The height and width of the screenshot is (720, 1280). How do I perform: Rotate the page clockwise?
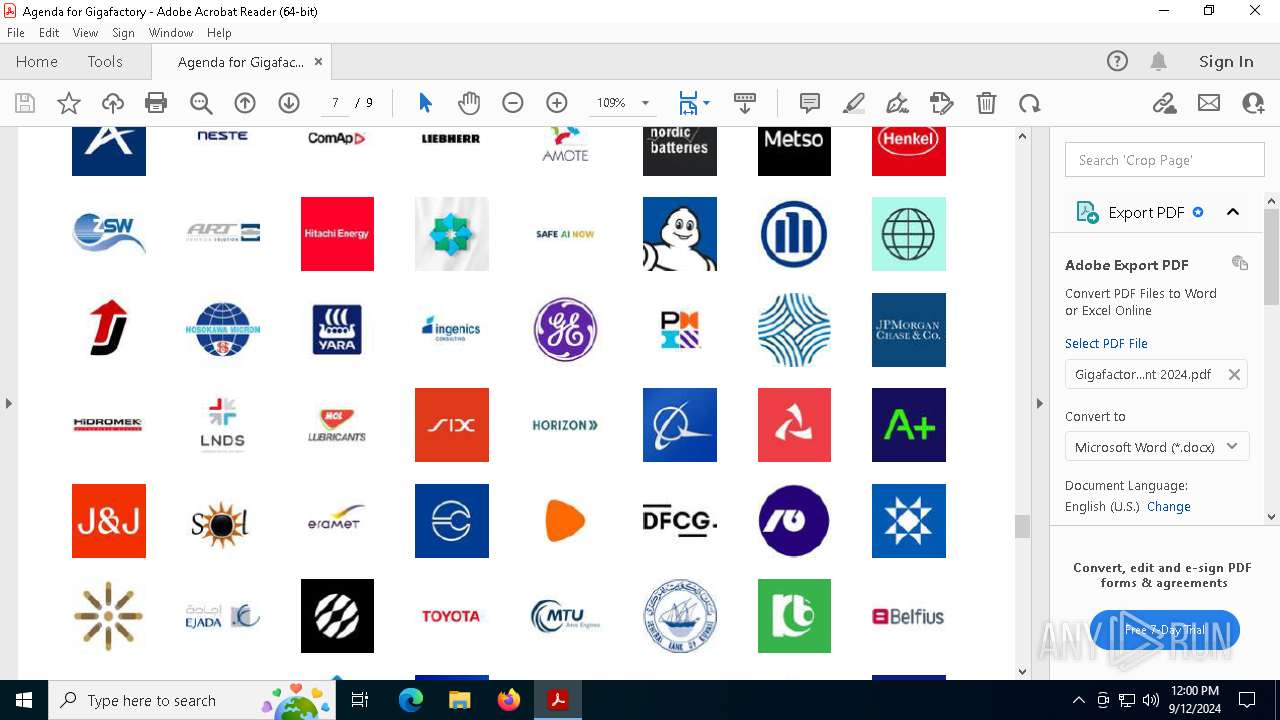pos(1030,103)
